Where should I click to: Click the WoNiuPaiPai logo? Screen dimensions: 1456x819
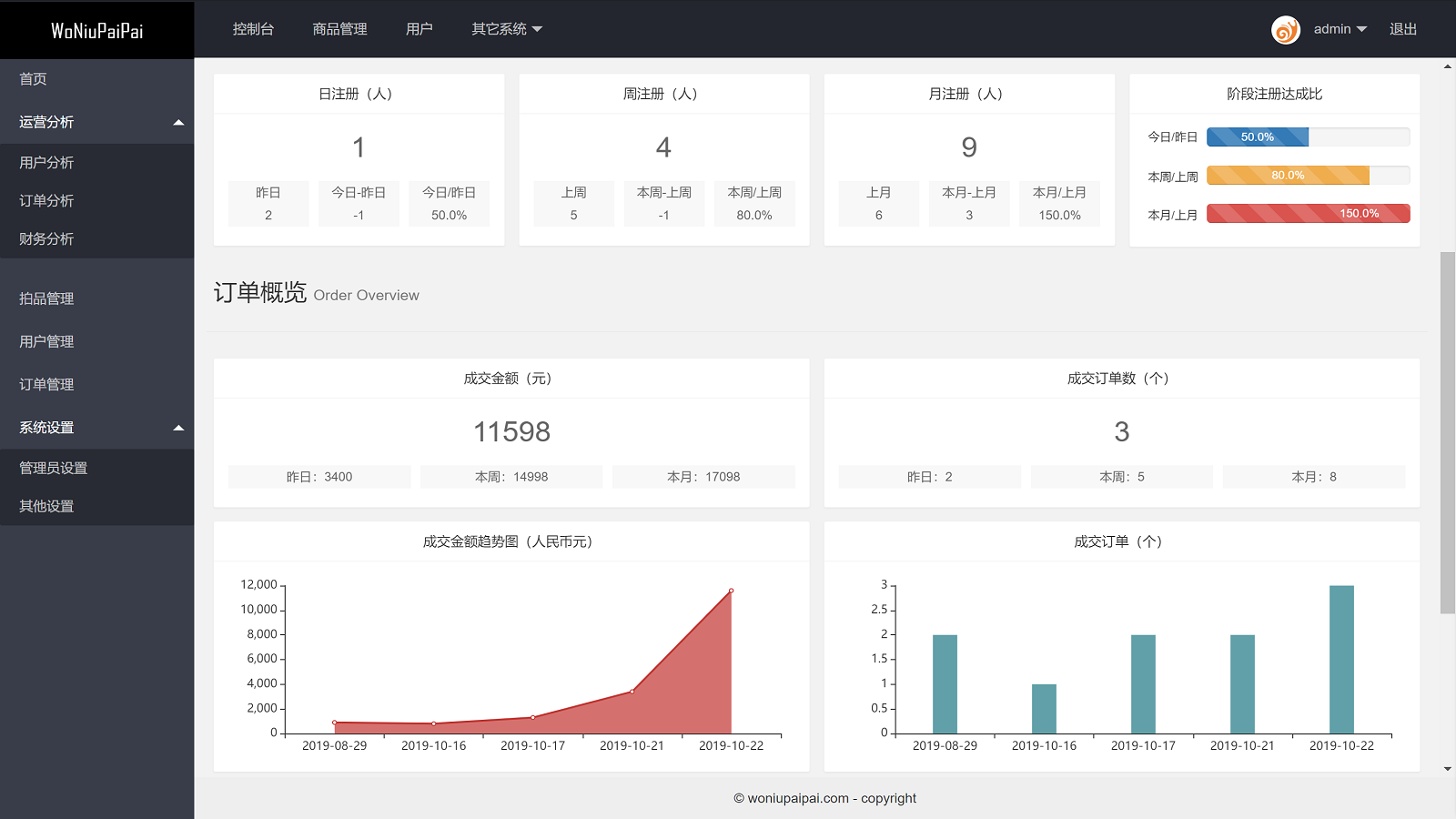tap(96, 31)
